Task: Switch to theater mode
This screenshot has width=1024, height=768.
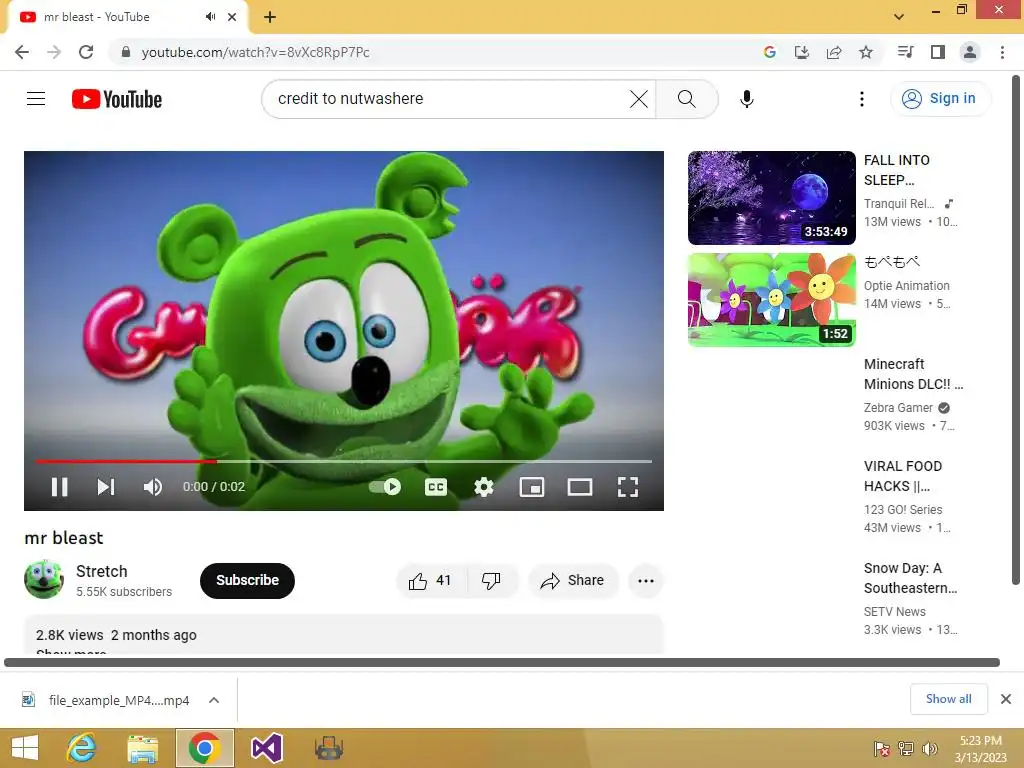Action: tap(580, 487)
